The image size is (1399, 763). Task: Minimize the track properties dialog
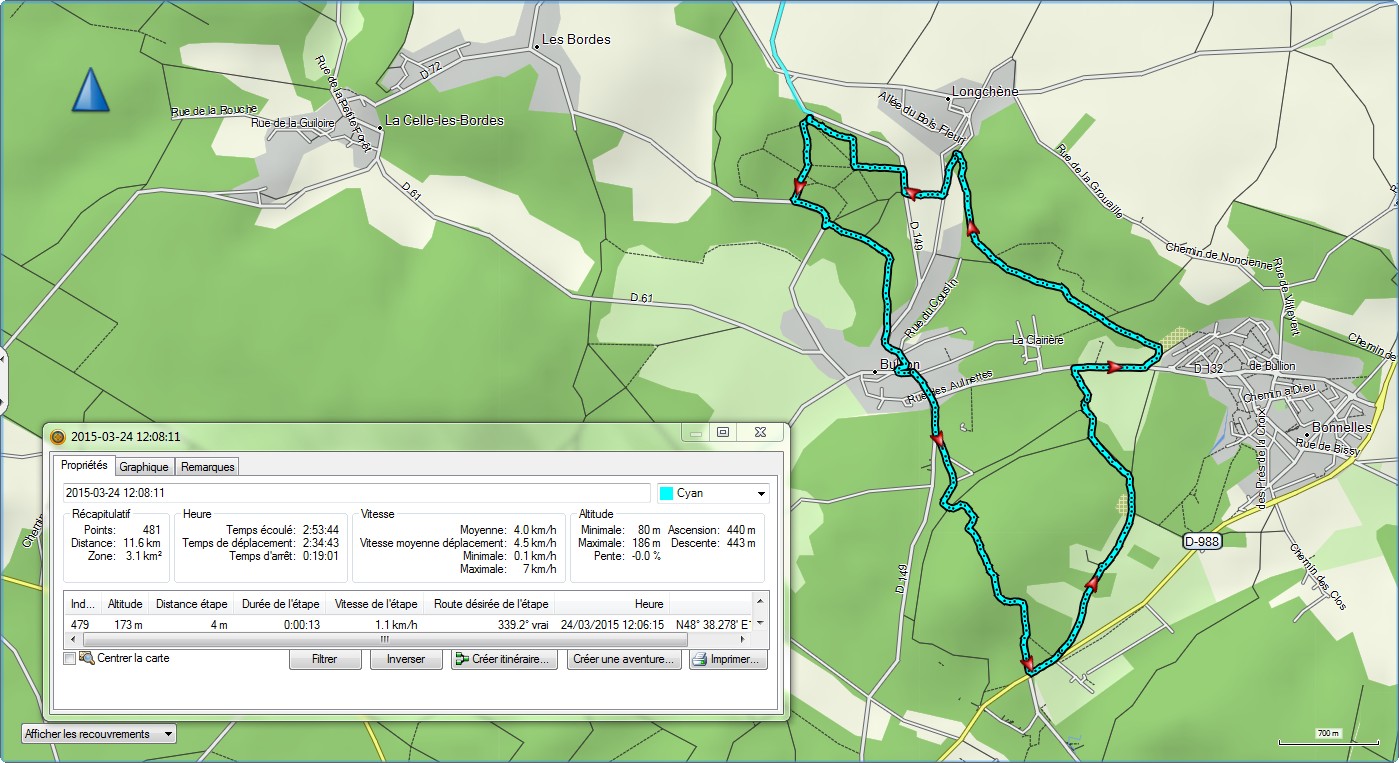[x=696, y=432]
